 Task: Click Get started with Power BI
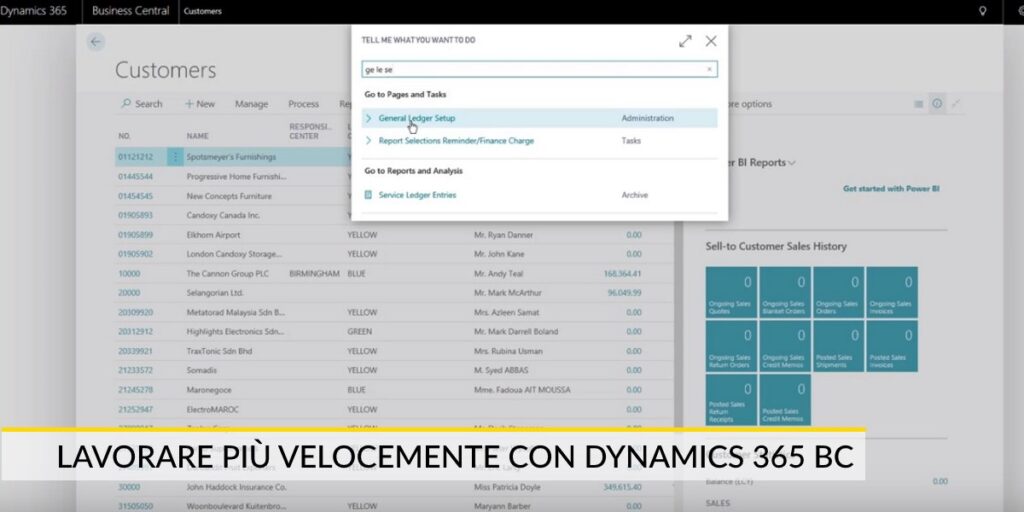pos(891,189)
